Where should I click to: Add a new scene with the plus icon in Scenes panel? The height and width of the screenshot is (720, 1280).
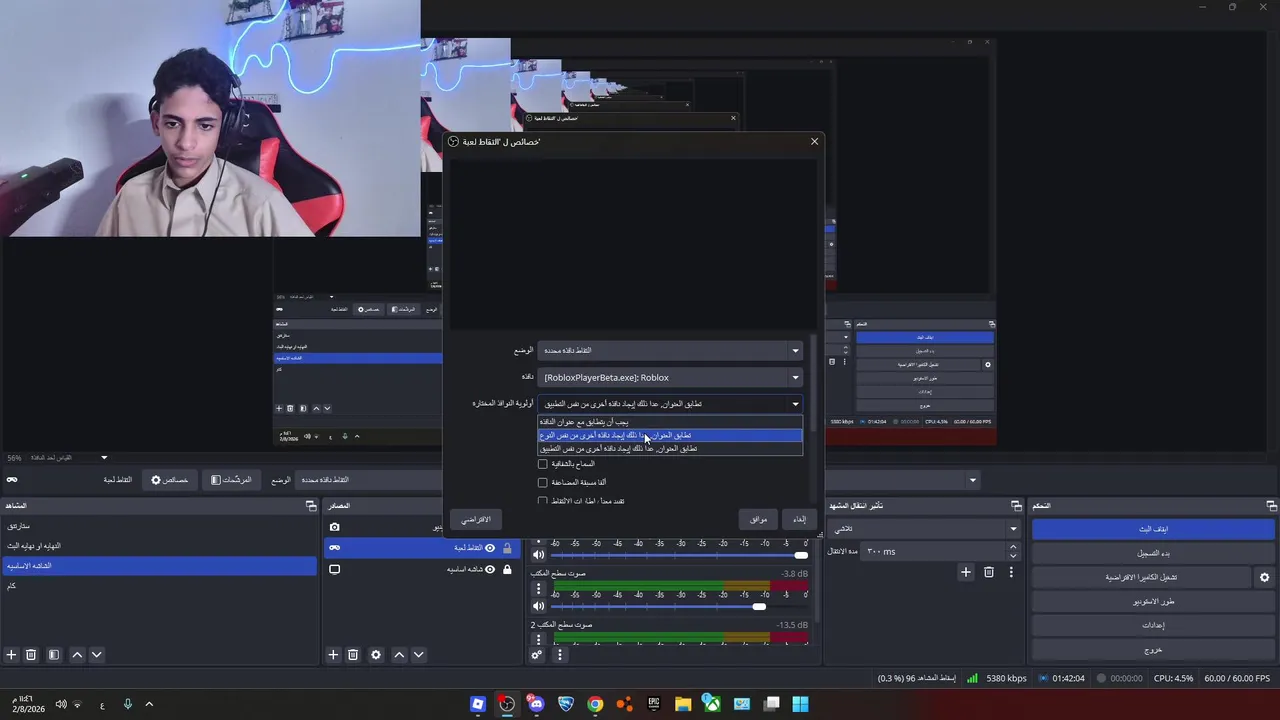tap(11, 655)
